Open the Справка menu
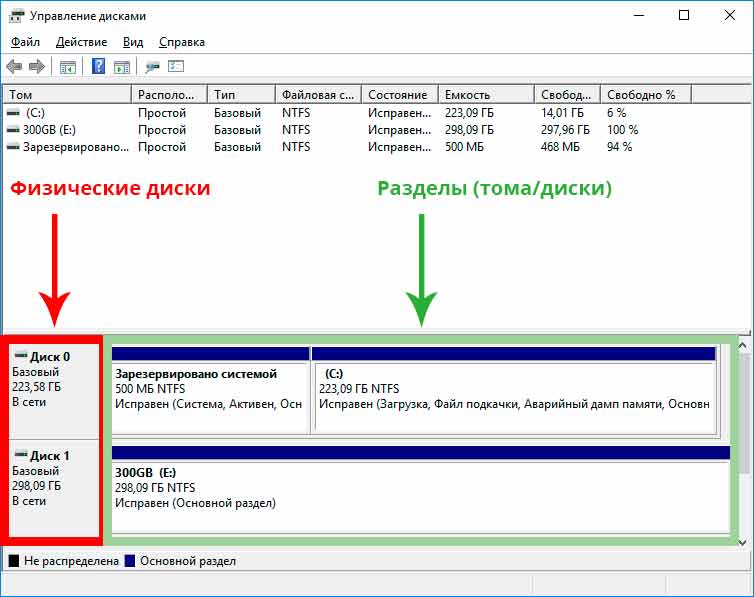 (182, 42)
